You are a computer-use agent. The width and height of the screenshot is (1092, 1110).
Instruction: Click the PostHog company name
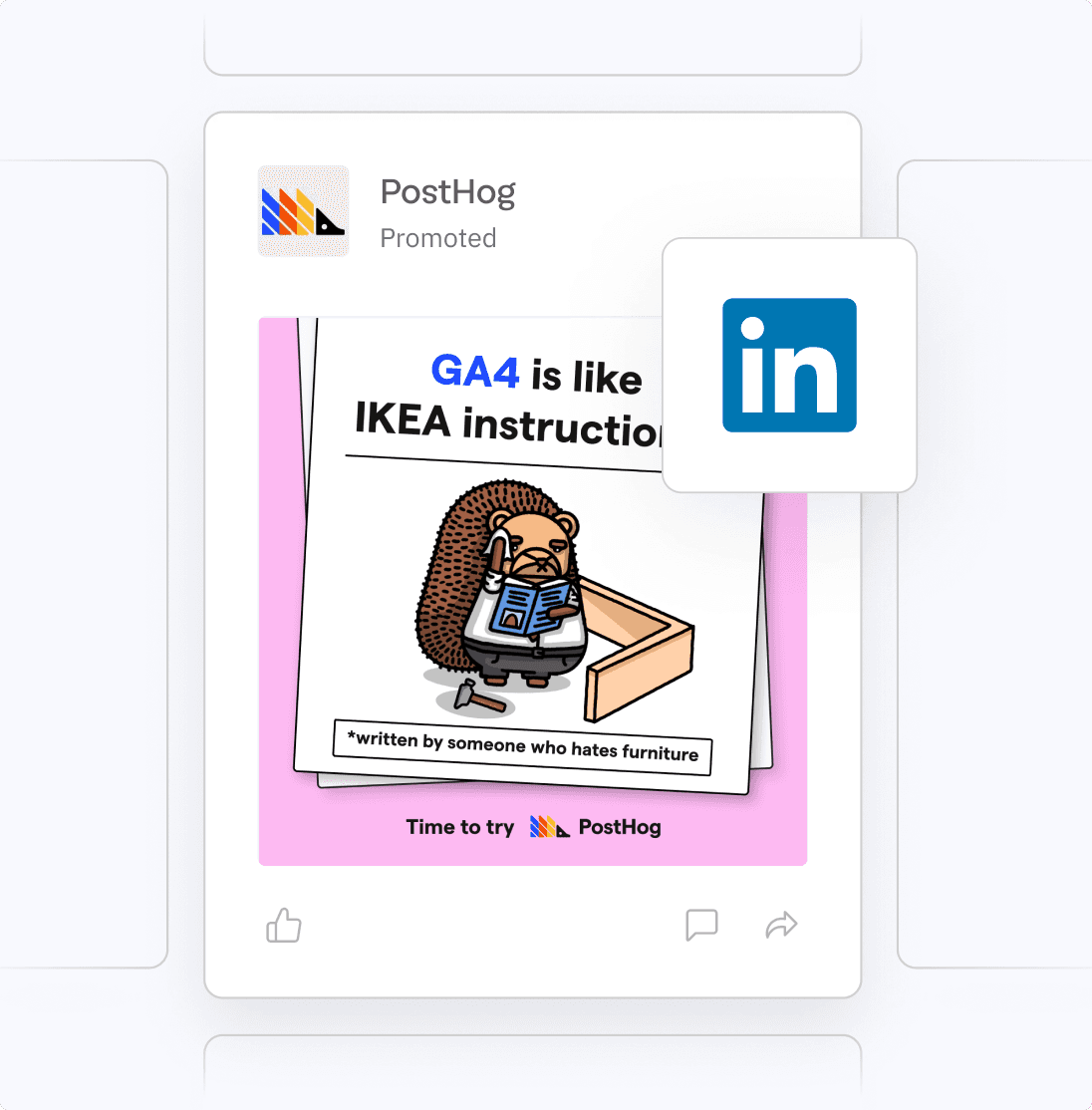pyautogui.click(x=448, y=192)
